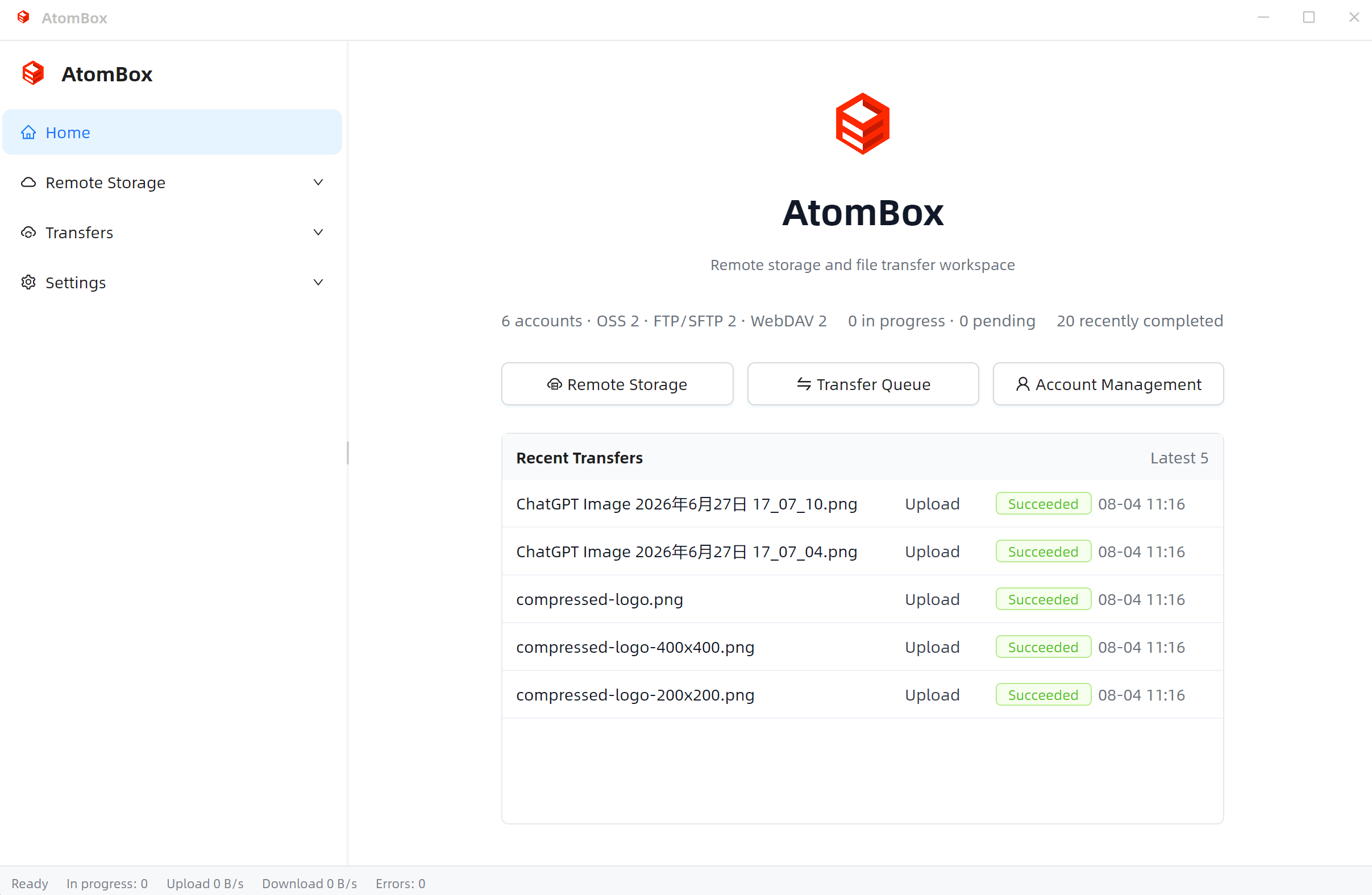Click the Recent Transfers heading
Screen dimensions: 1372x895
tap(579, 458)
